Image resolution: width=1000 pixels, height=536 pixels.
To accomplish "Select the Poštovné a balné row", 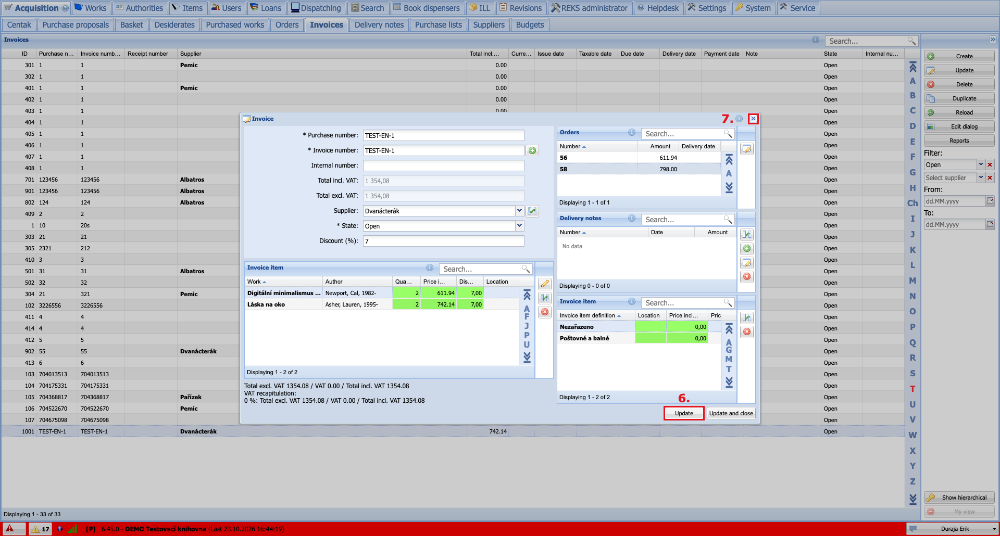I will [639, 338].
